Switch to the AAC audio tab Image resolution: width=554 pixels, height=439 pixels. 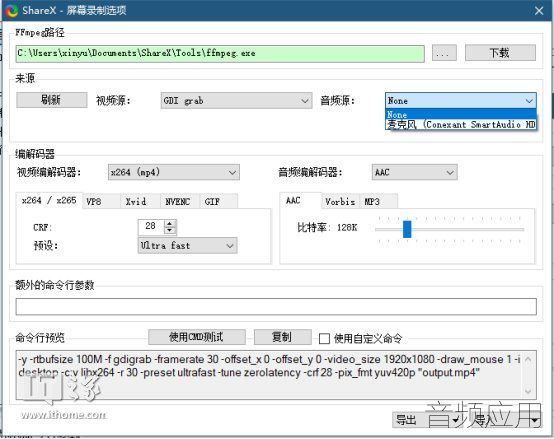point(300,200)
